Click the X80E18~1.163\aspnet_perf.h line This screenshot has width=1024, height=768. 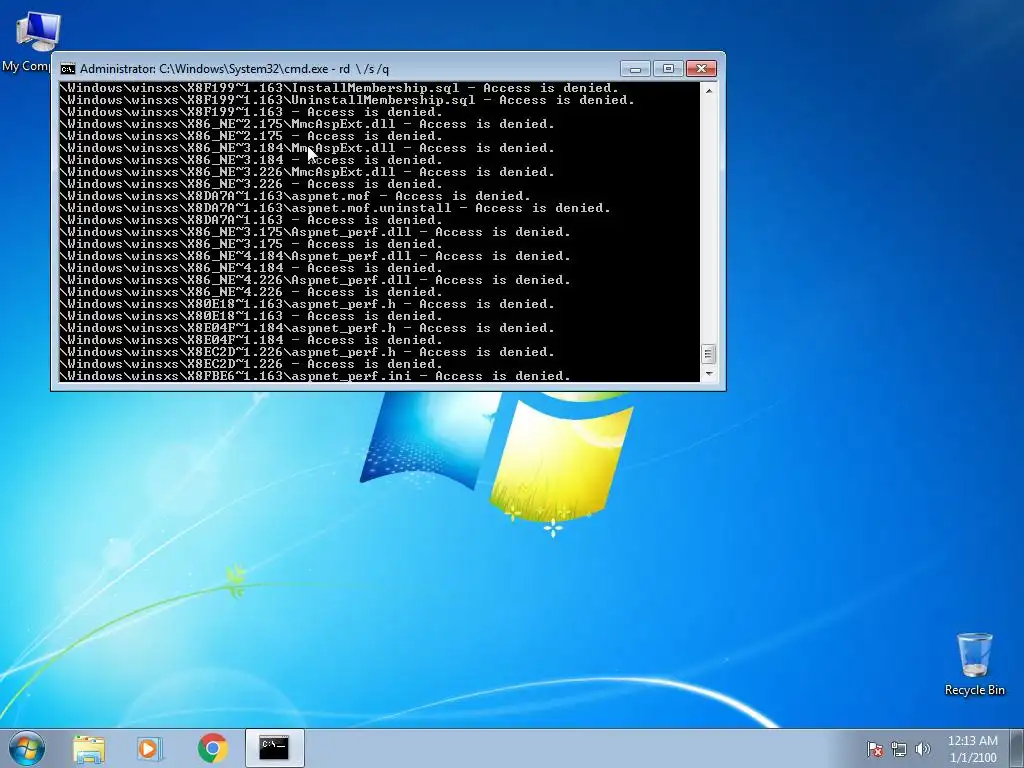tap(307, 304)
